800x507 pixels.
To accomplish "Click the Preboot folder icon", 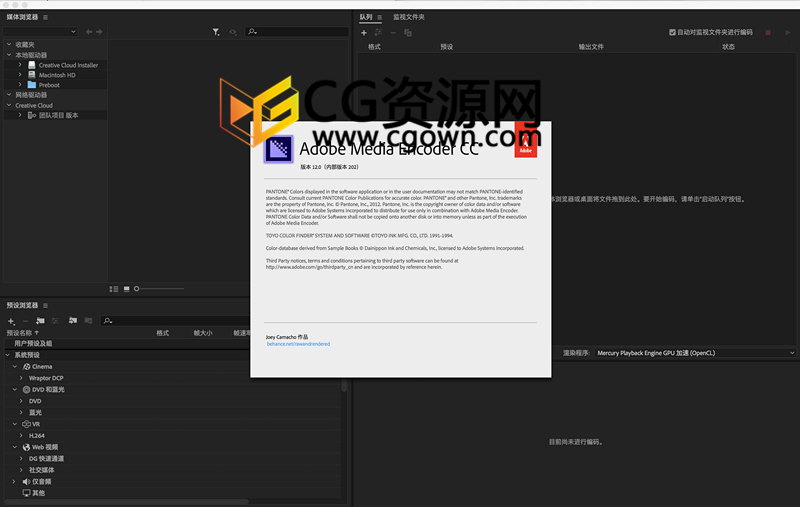I will [x=32, y=85].
